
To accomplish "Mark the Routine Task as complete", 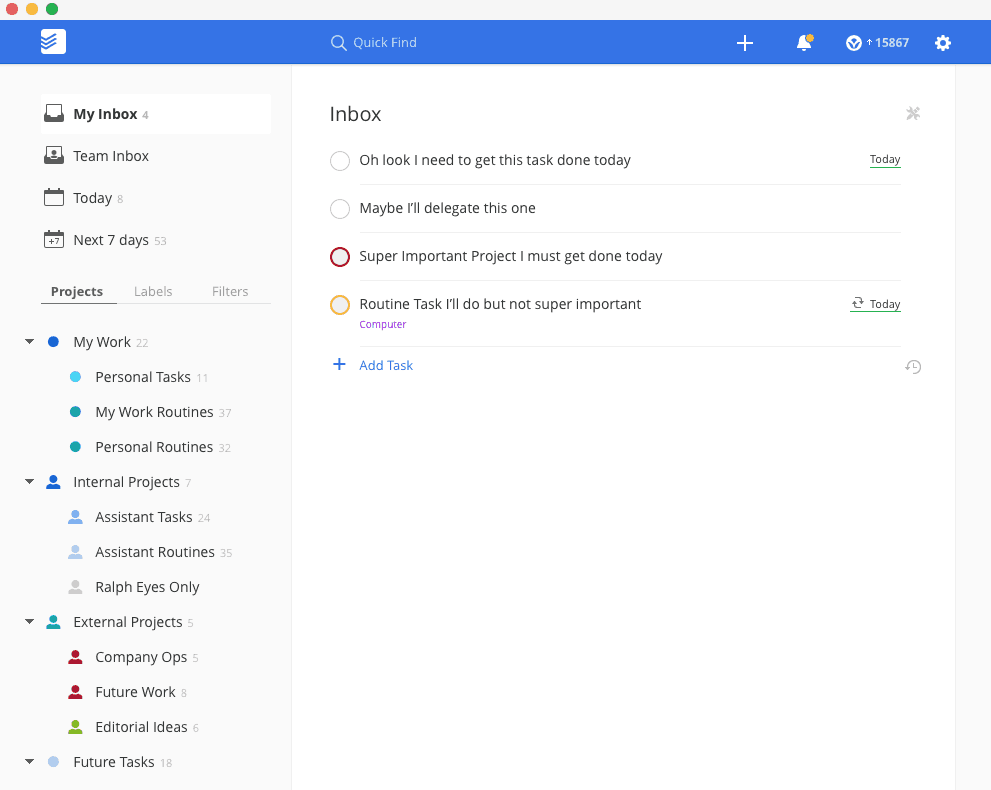I will point(340,305).
